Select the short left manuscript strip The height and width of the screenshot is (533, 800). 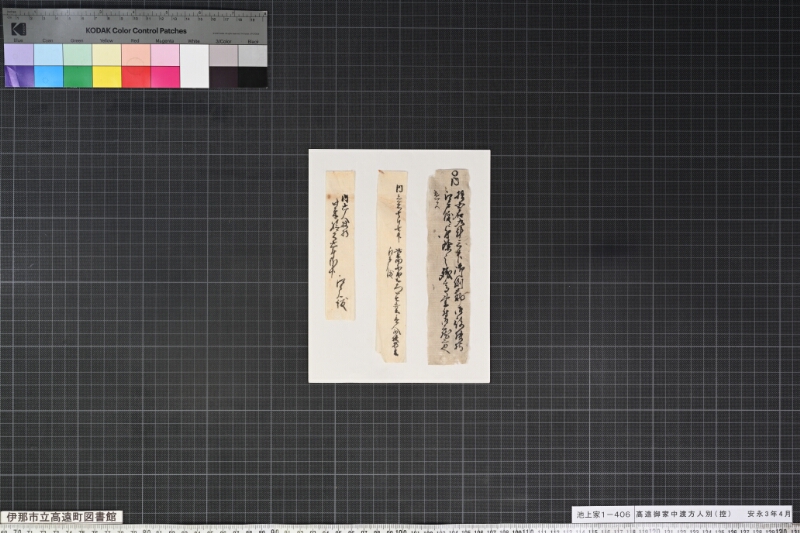click(340, 245)
